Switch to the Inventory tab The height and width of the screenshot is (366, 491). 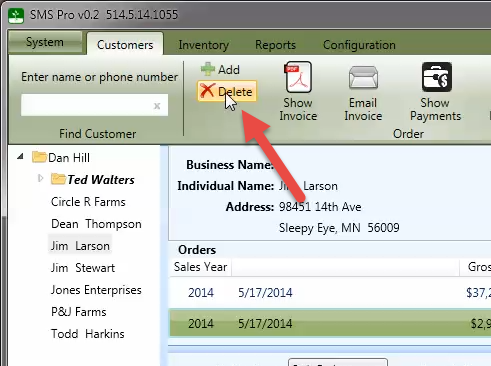pos(204,45)
